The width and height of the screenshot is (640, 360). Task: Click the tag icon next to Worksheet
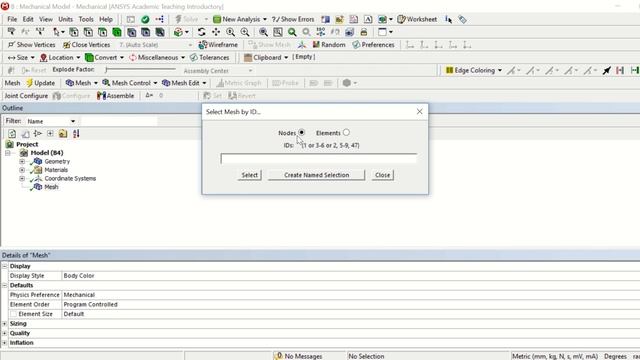tap(462, 19)
